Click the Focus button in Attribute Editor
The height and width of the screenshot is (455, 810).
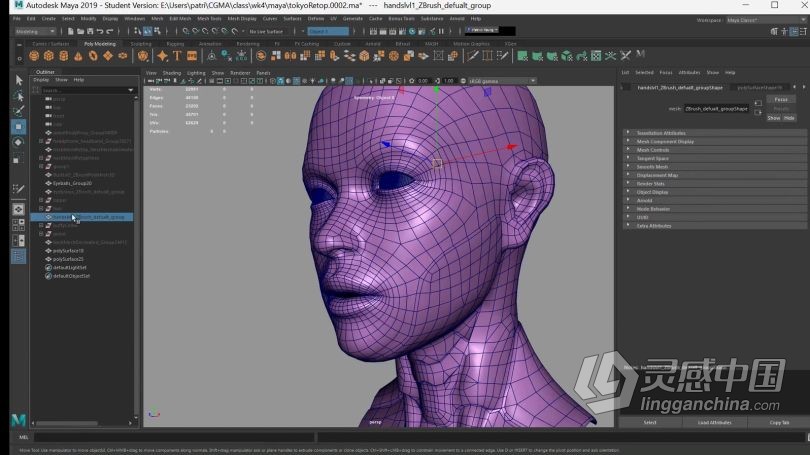pyautogui.click(x=781, y=99)
